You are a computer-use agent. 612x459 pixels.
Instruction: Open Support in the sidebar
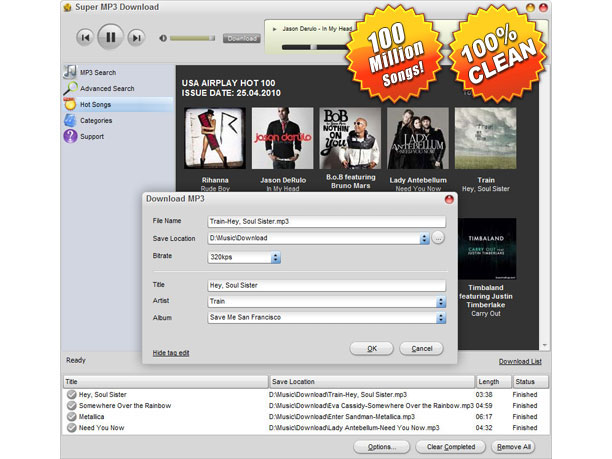click(92, 137)
